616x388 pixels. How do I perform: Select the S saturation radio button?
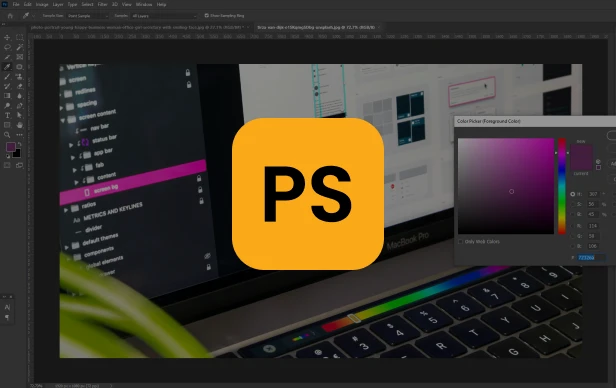[573, 204]
